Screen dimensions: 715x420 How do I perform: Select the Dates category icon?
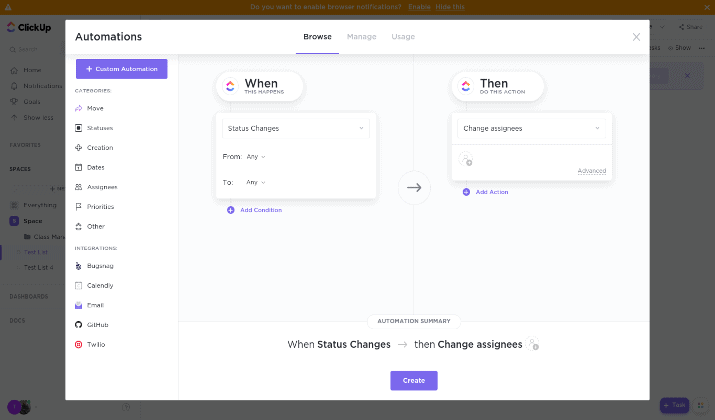click(x=78, y=167)
